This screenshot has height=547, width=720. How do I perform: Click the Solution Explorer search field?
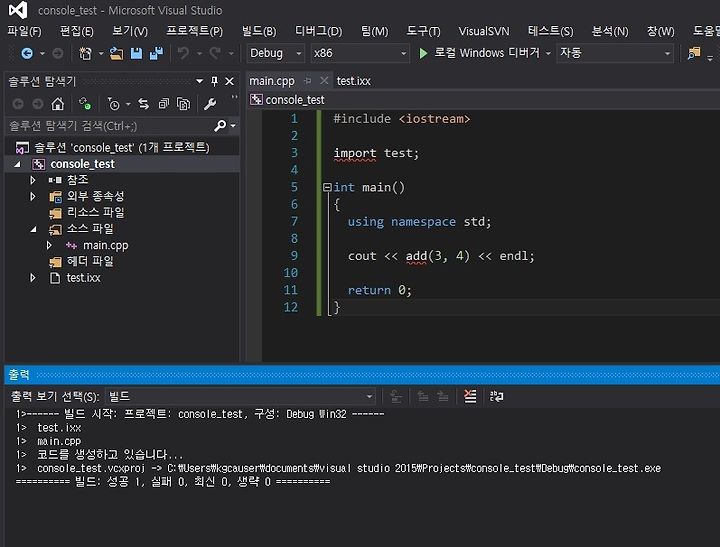click(x=110, y=126)
